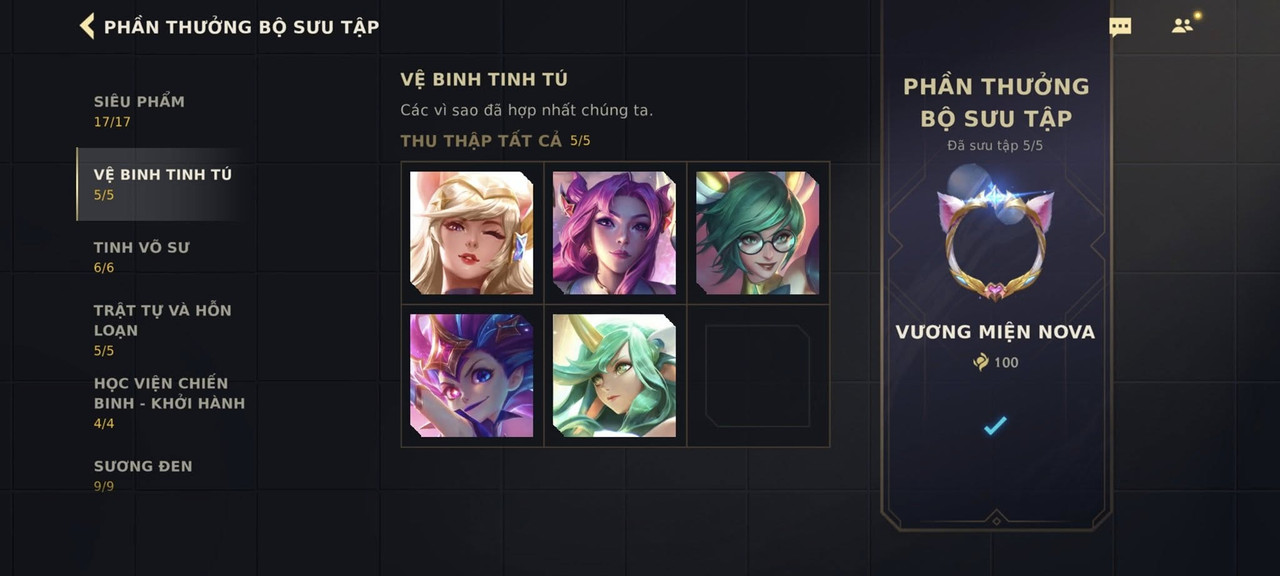The image size is (1280, 576).
Task: Open the Trật Tự Và Hỗn Loạn collection
Action: (x=163, y=330)
